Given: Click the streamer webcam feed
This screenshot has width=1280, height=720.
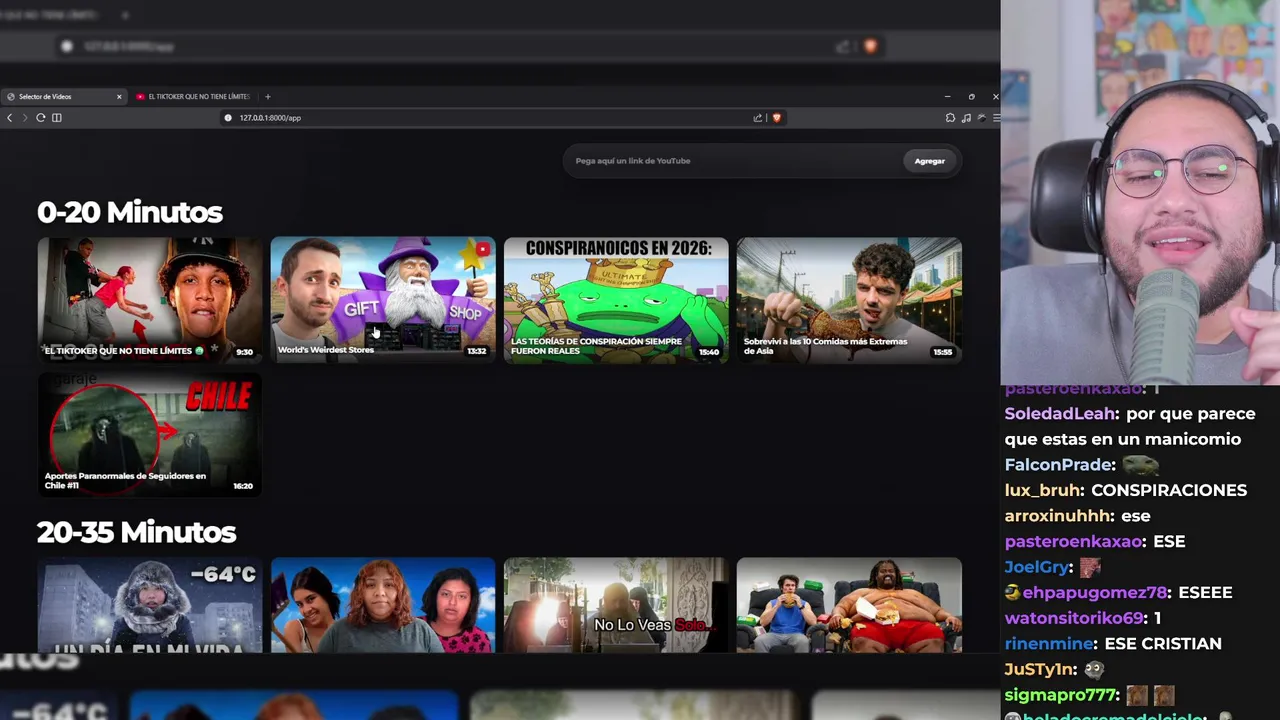Looking at the screenshot, I should 1140,192.
